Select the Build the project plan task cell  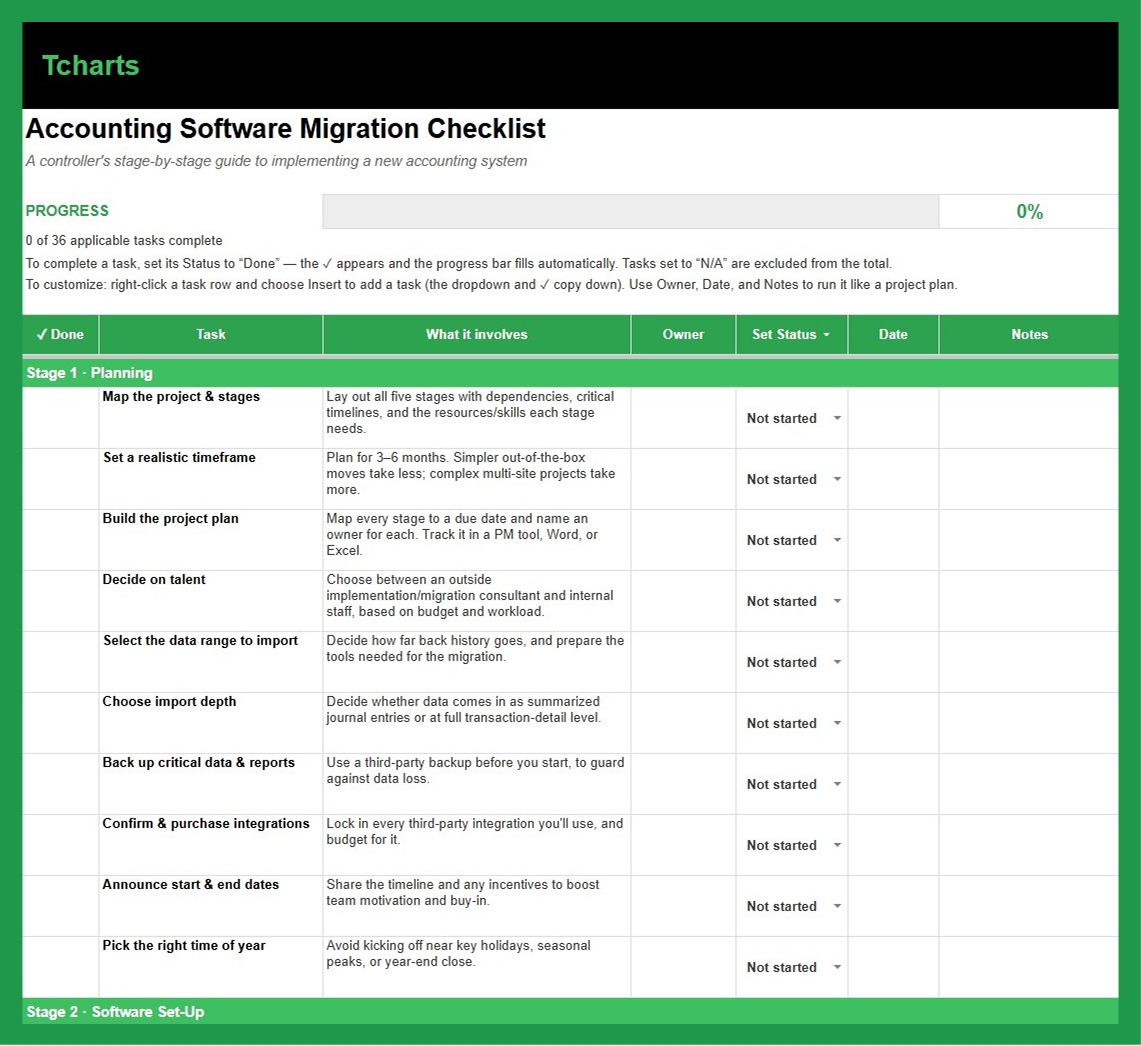pyautogui.click(x=211, y=540)
